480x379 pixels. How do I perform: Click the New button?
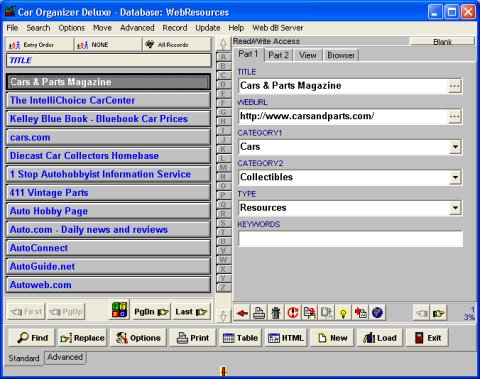pyautogui.click(x=332, y=338)
